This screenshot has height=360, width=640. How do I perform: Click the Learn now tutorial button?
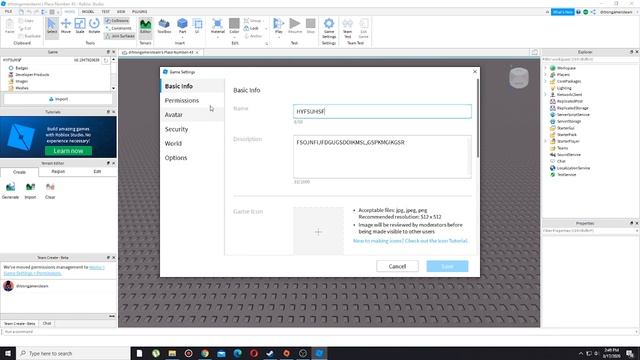coord(68,151)
